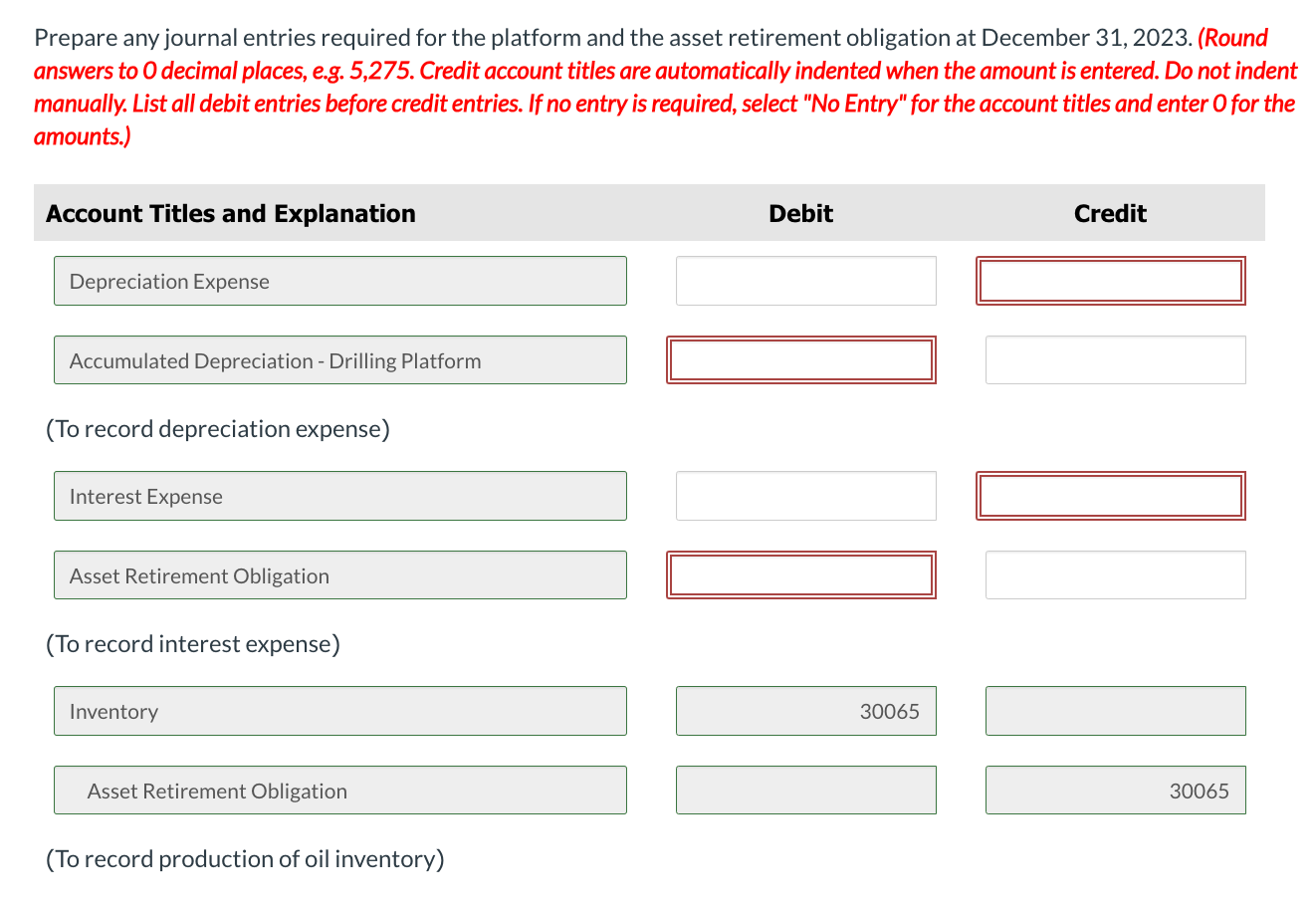The height and width of the screenshot is (908, 1316).
Task: Click the red-outlined Asset Retirement Obligation debit field
Action: pos(801,574)
